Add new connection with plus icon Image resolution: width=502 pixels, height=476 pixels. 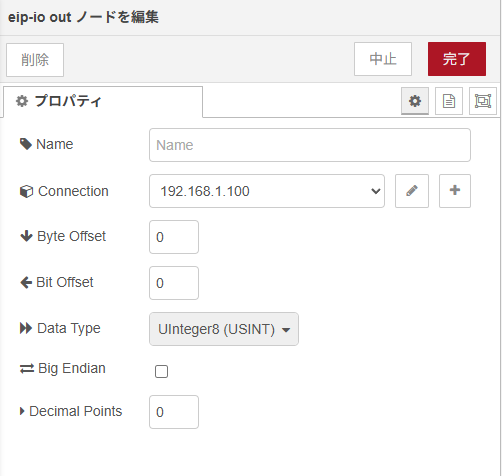point(455,191)
